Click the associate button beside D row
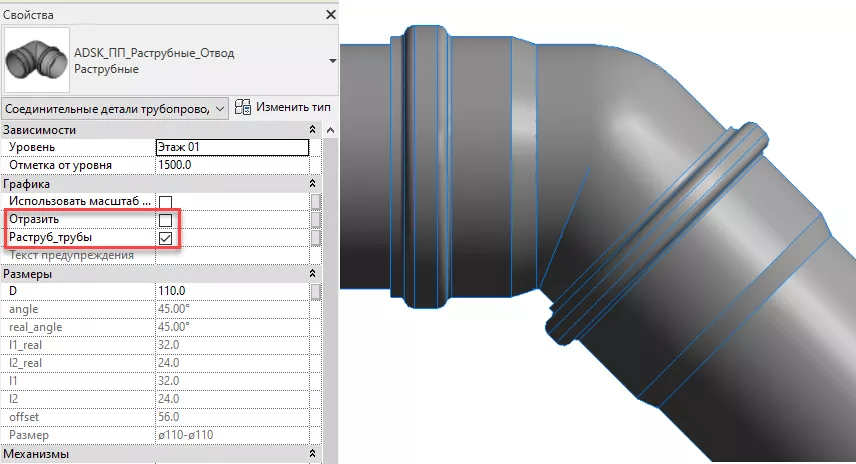The width and height of the screenshot is (856, 464). point(315,291)
